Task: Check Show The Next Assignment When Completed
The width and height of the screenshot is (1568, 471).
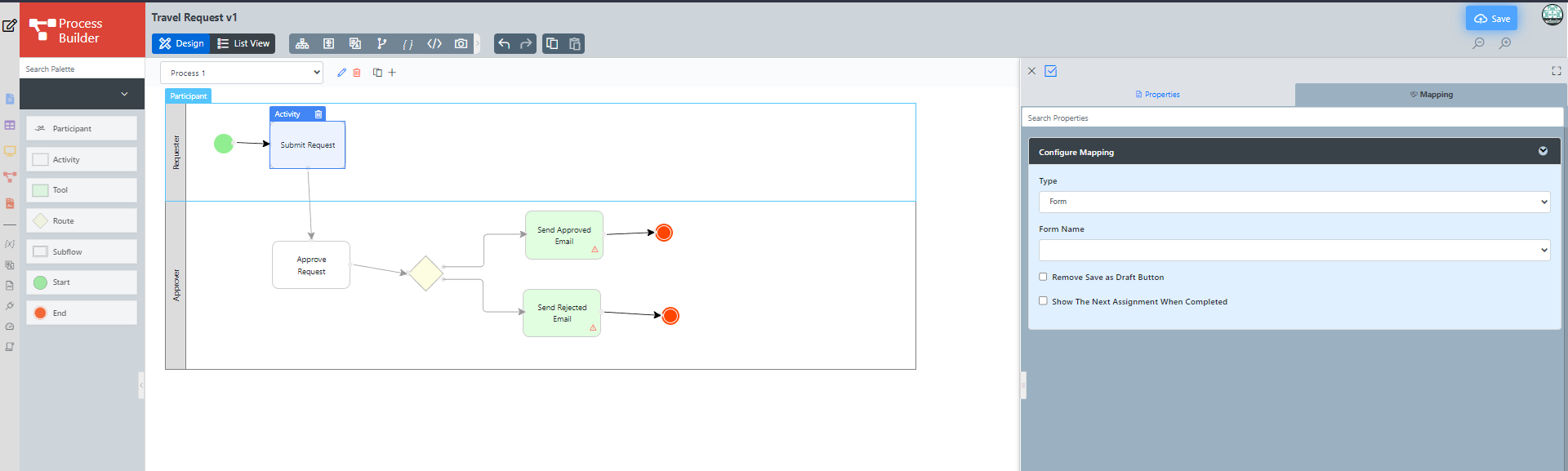Action: 1043,301
